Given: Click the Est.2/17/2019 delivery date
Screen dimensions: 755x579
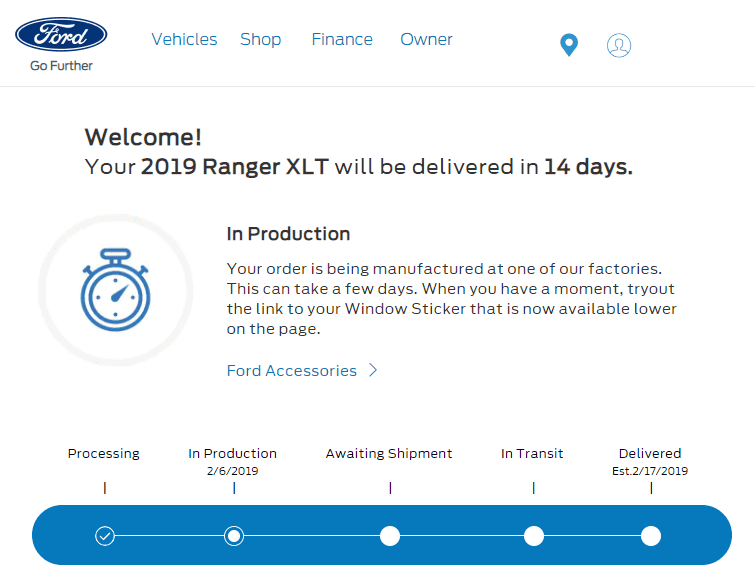Looking at the screenshot, I should 650,471.
